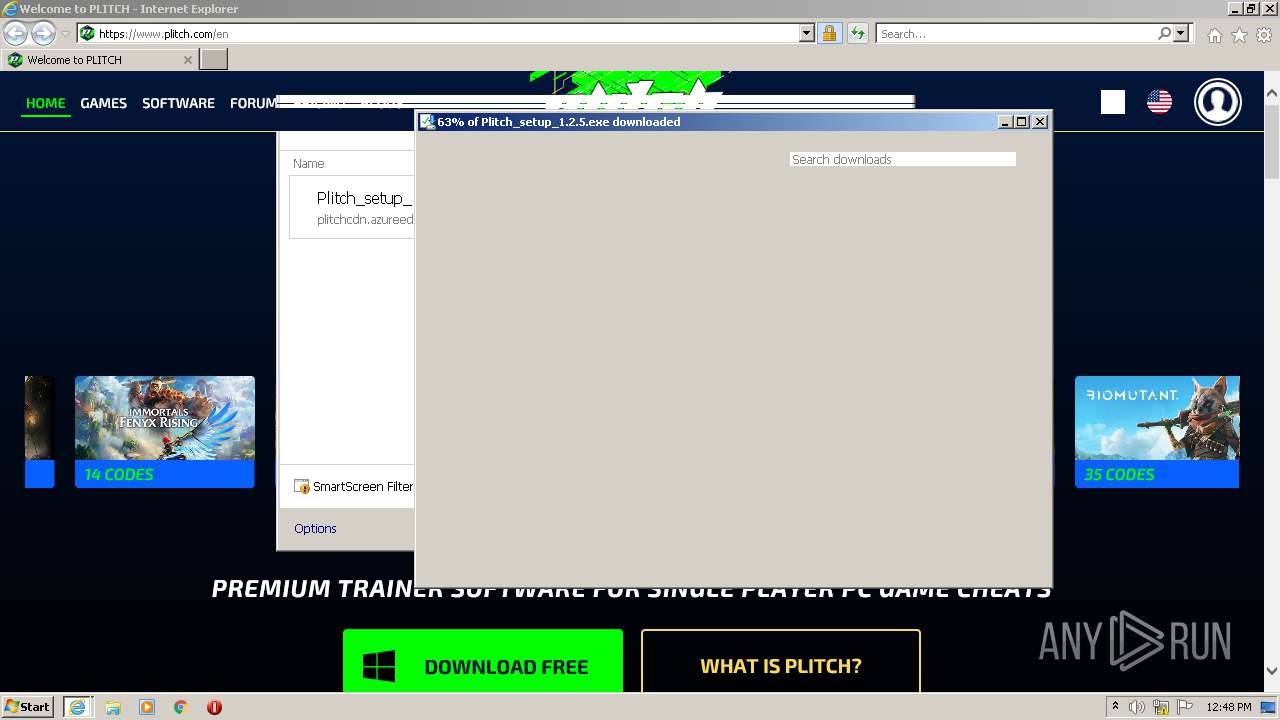Close the Welcome to PLITCH tab
This screenshot has height=720, width=1280.
pos(188,60)
